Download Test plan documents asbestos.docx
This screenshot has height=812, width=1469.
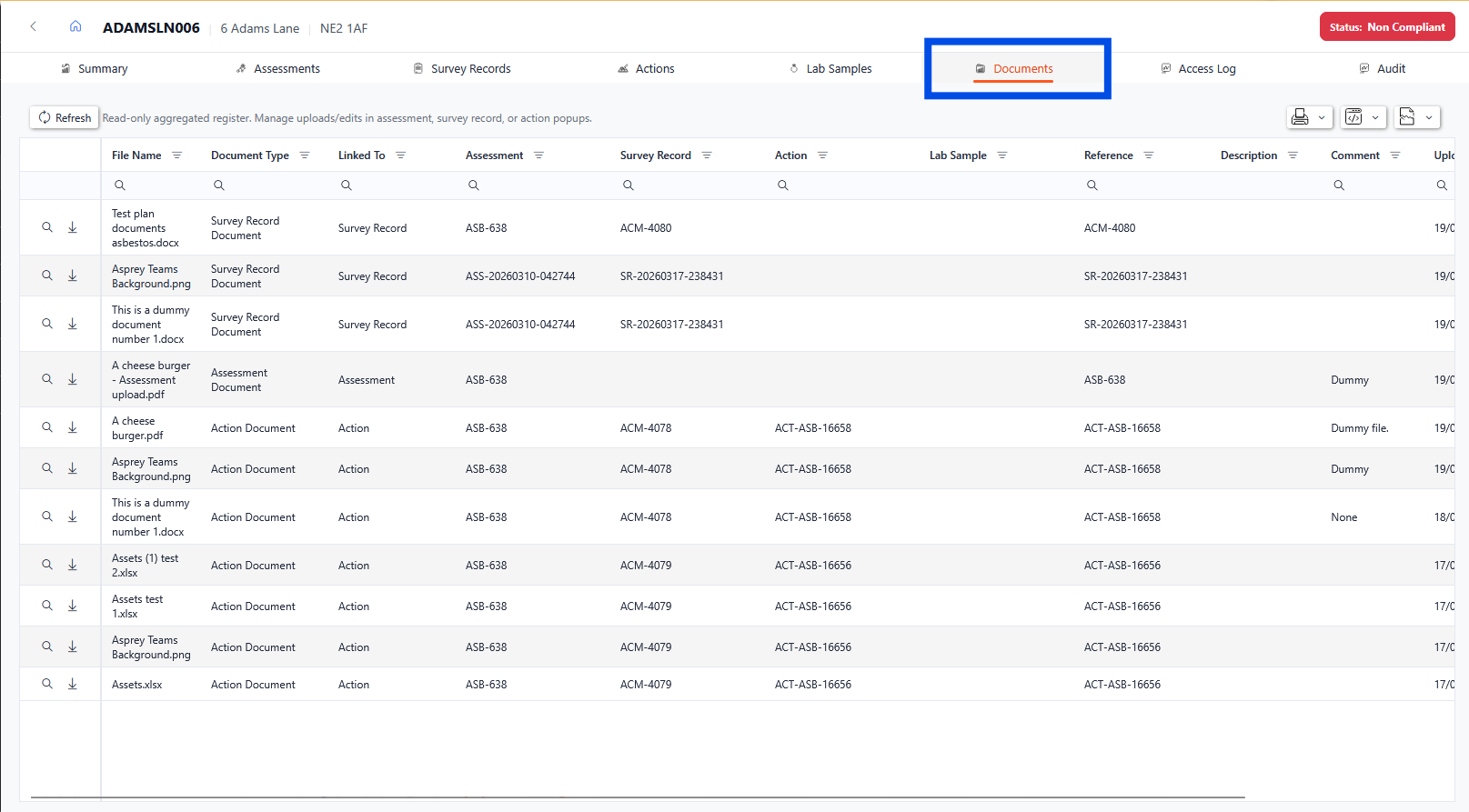[x=73, y=227]
